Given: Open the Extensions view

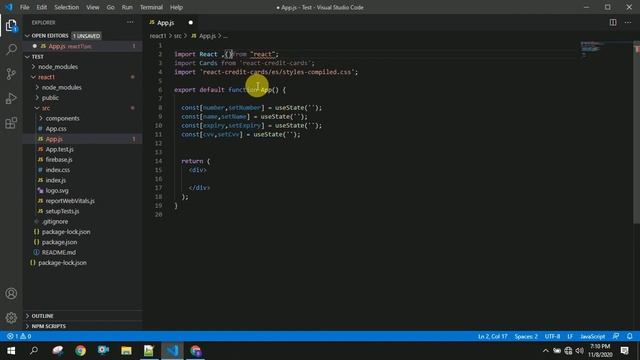Looking at the screenshot, I should click(x=11, y=123).
